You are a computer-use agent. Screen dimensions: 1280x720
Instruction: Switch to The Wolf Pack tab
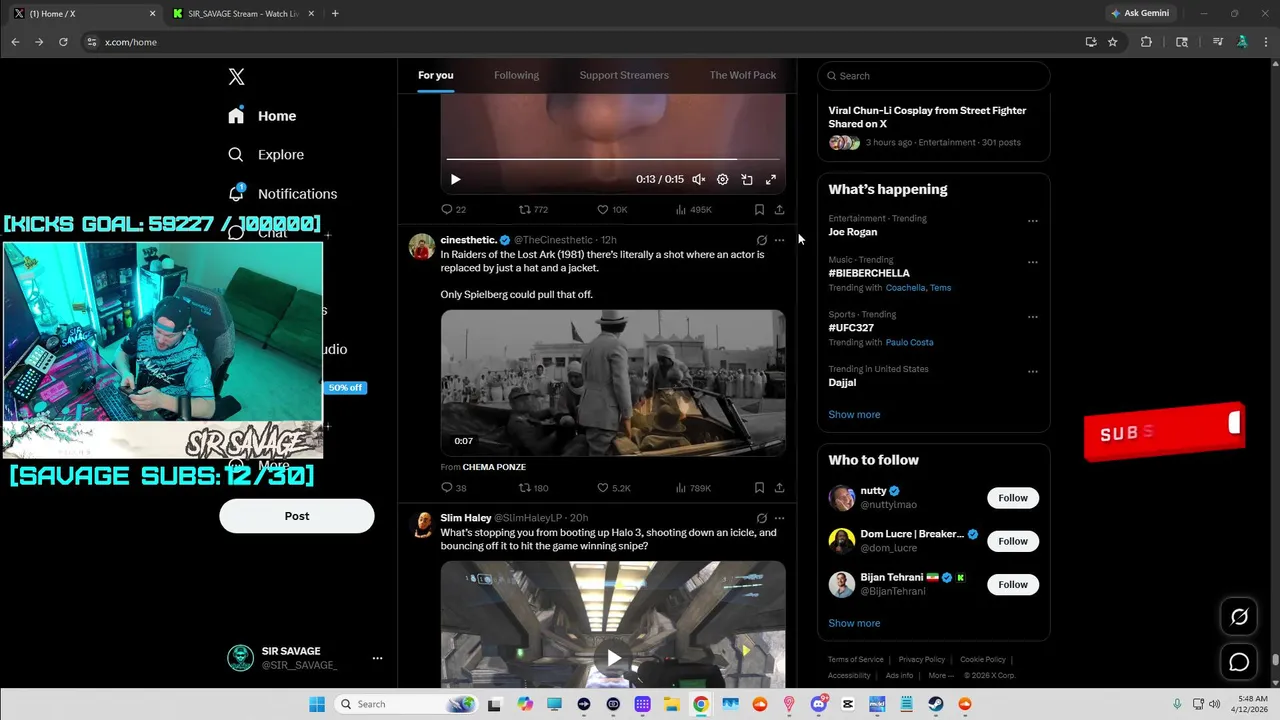(743, 75)
